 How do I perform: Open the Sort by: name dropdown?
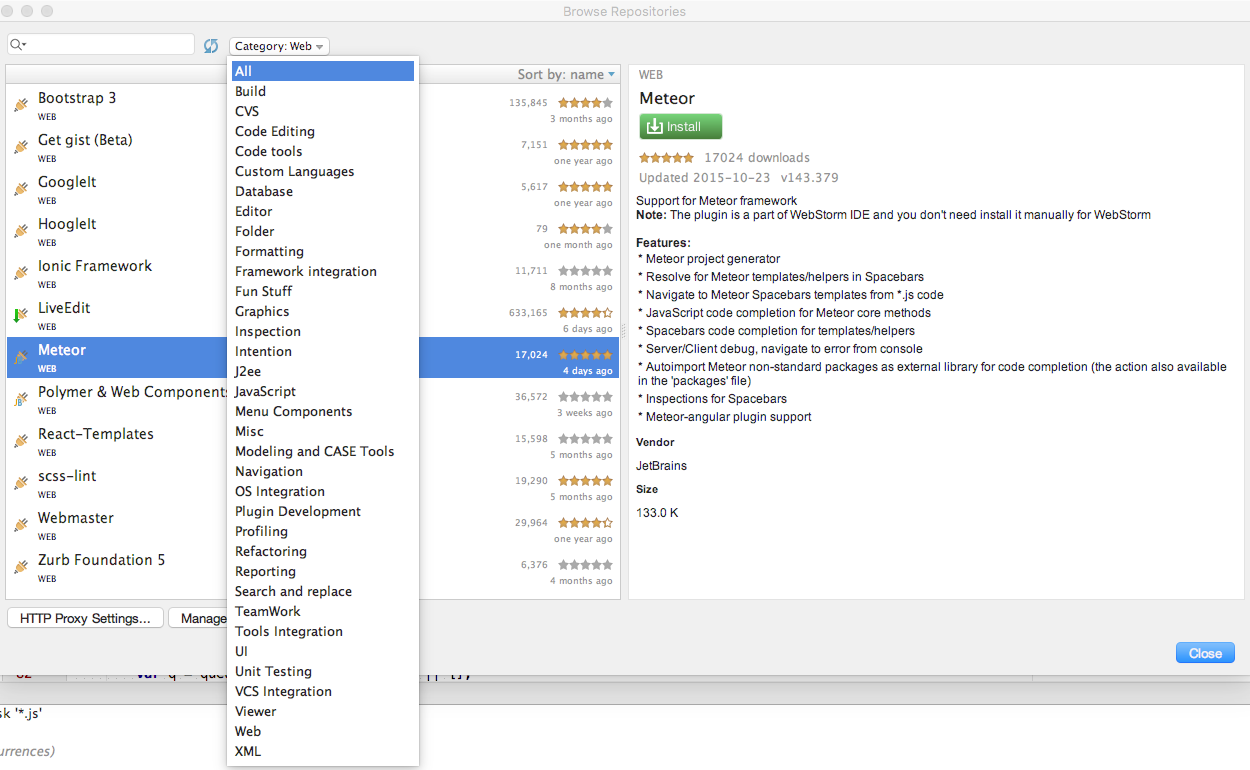click(x=566, y=75)
